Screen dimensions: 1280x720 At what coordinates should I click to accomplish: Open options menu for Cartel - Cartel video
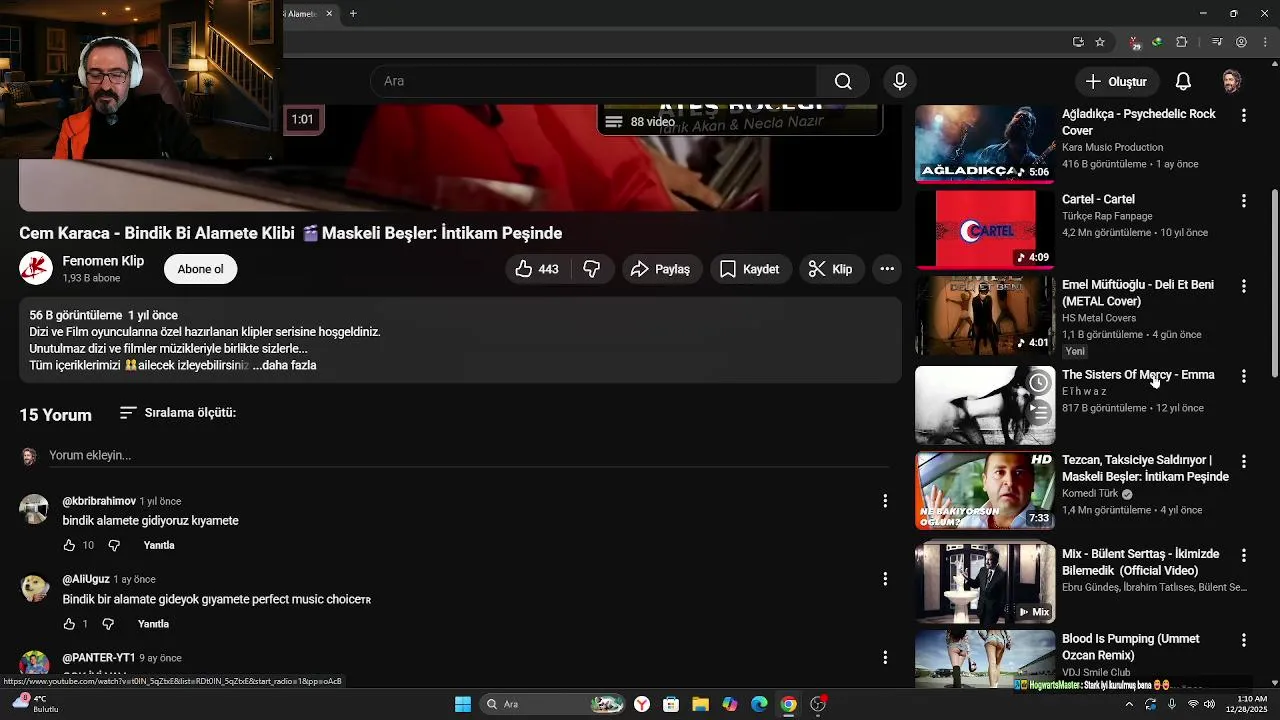pyautogui.click(x=1244, y=201)
